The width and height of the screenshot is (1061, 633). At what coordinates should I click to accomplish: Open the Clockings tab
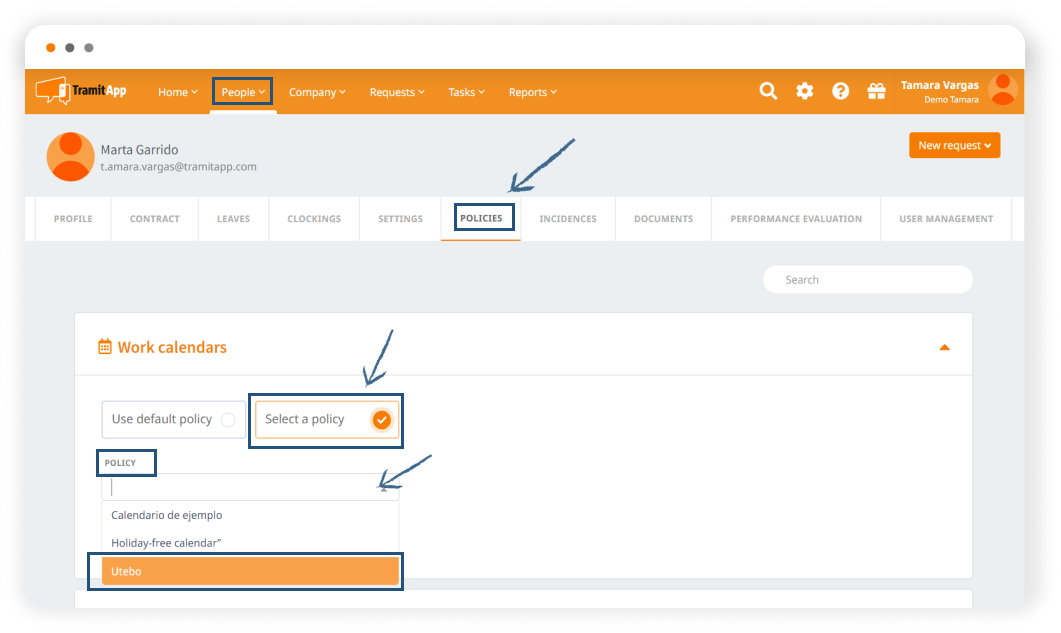tap(314, 219)
